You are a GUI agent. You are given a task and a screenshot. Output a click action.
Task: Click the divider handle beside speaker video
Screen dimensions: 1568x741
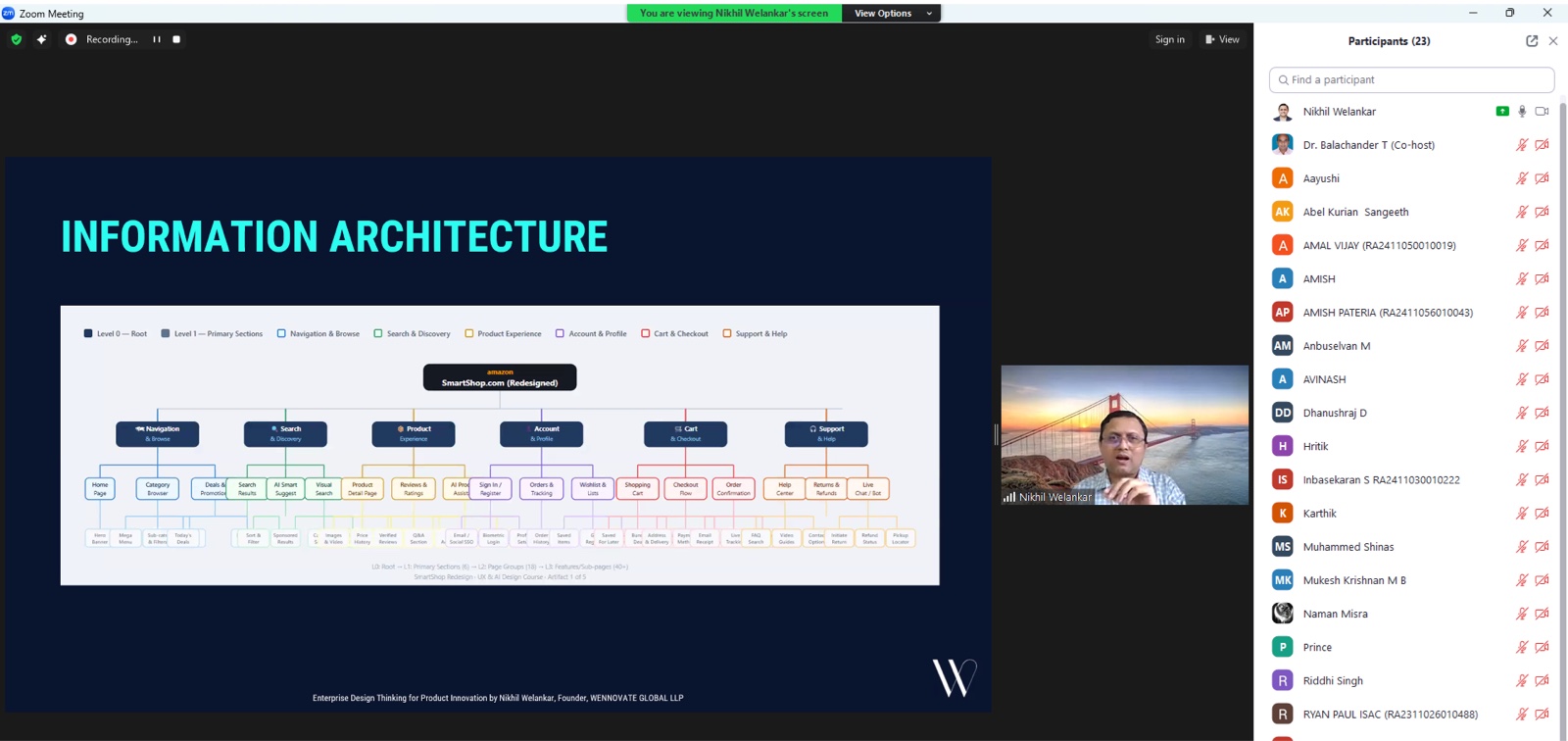tap(996, 434)
